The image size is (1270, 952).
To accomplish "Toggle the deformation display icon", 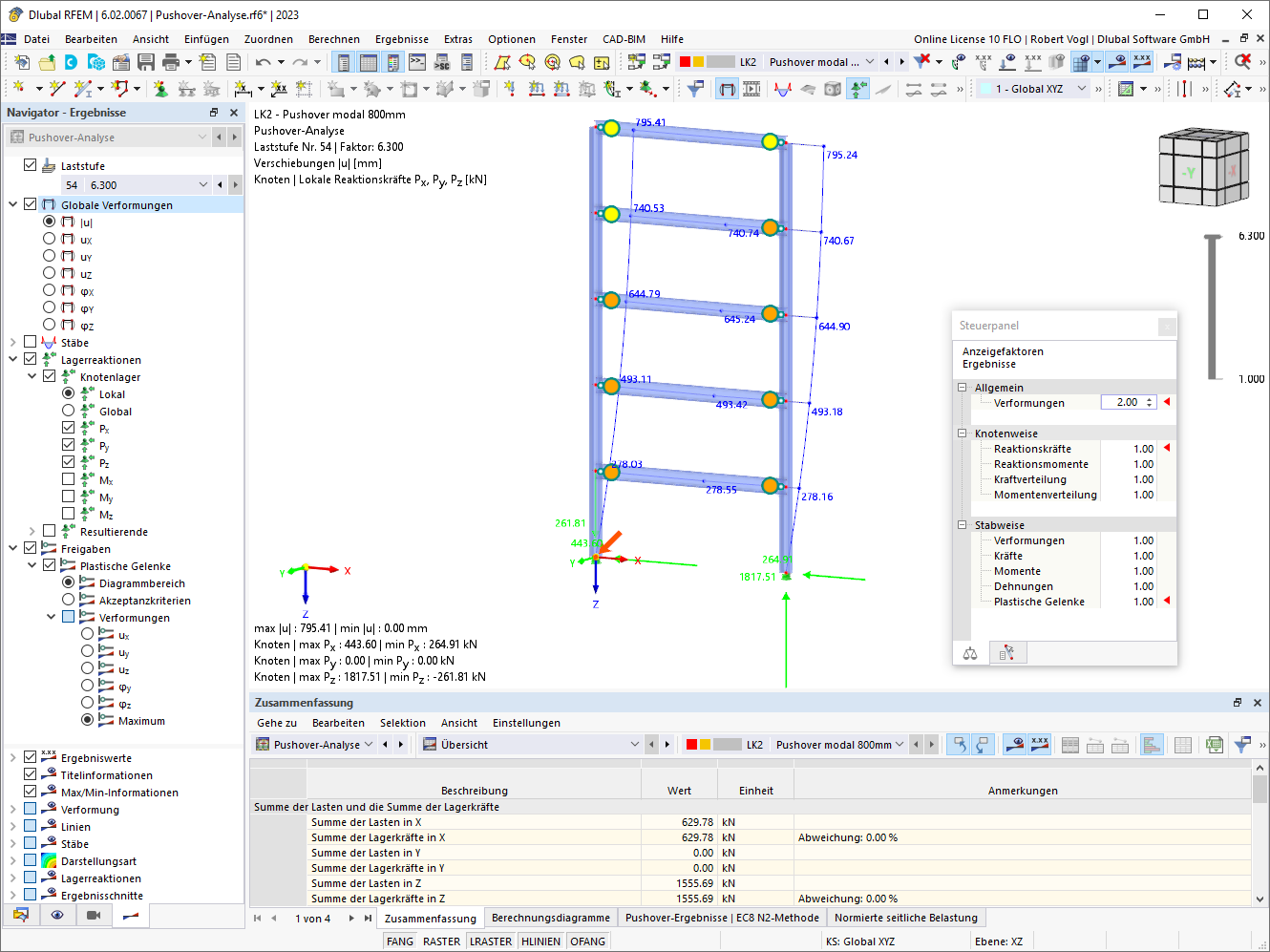I will (727, 89).
